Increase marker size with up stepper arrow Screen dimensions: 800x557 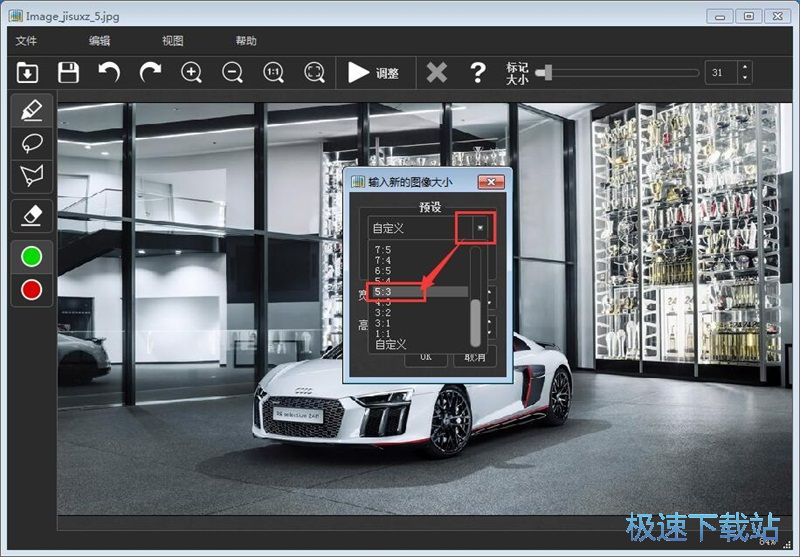click(745, 67)
